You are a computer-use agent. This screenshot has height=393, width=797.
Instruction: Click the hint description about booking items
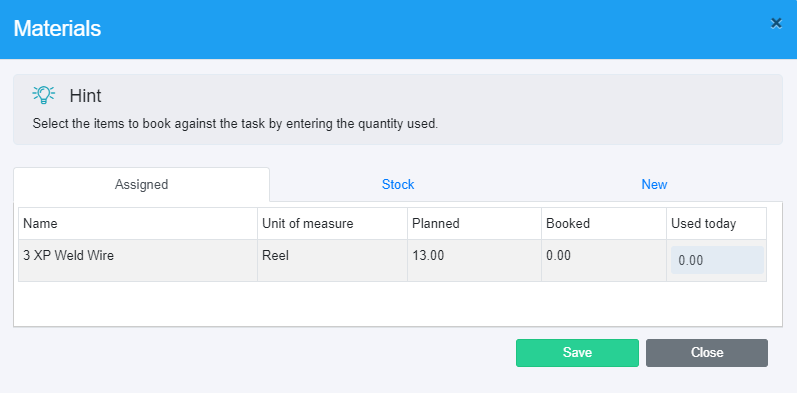pos(235,124)
